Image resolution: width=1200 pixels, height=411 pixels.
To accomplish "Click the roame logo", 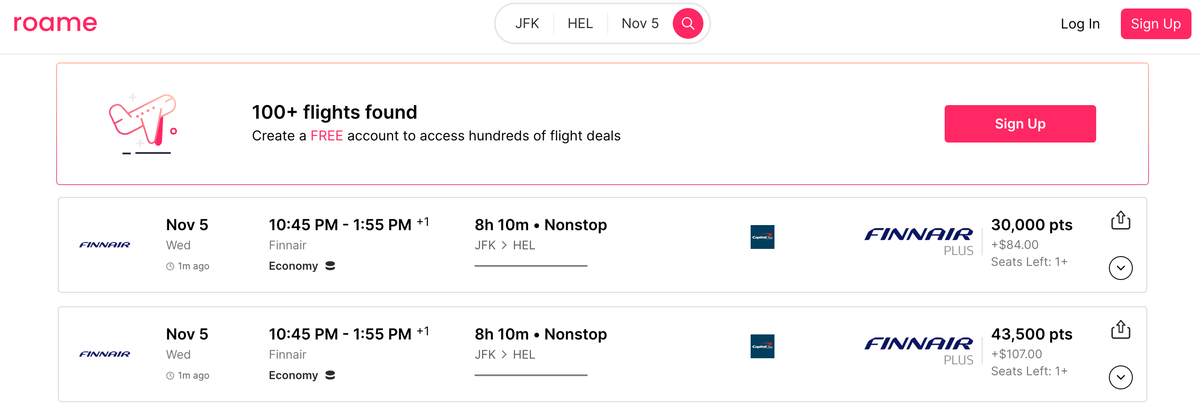I will 56,23.
